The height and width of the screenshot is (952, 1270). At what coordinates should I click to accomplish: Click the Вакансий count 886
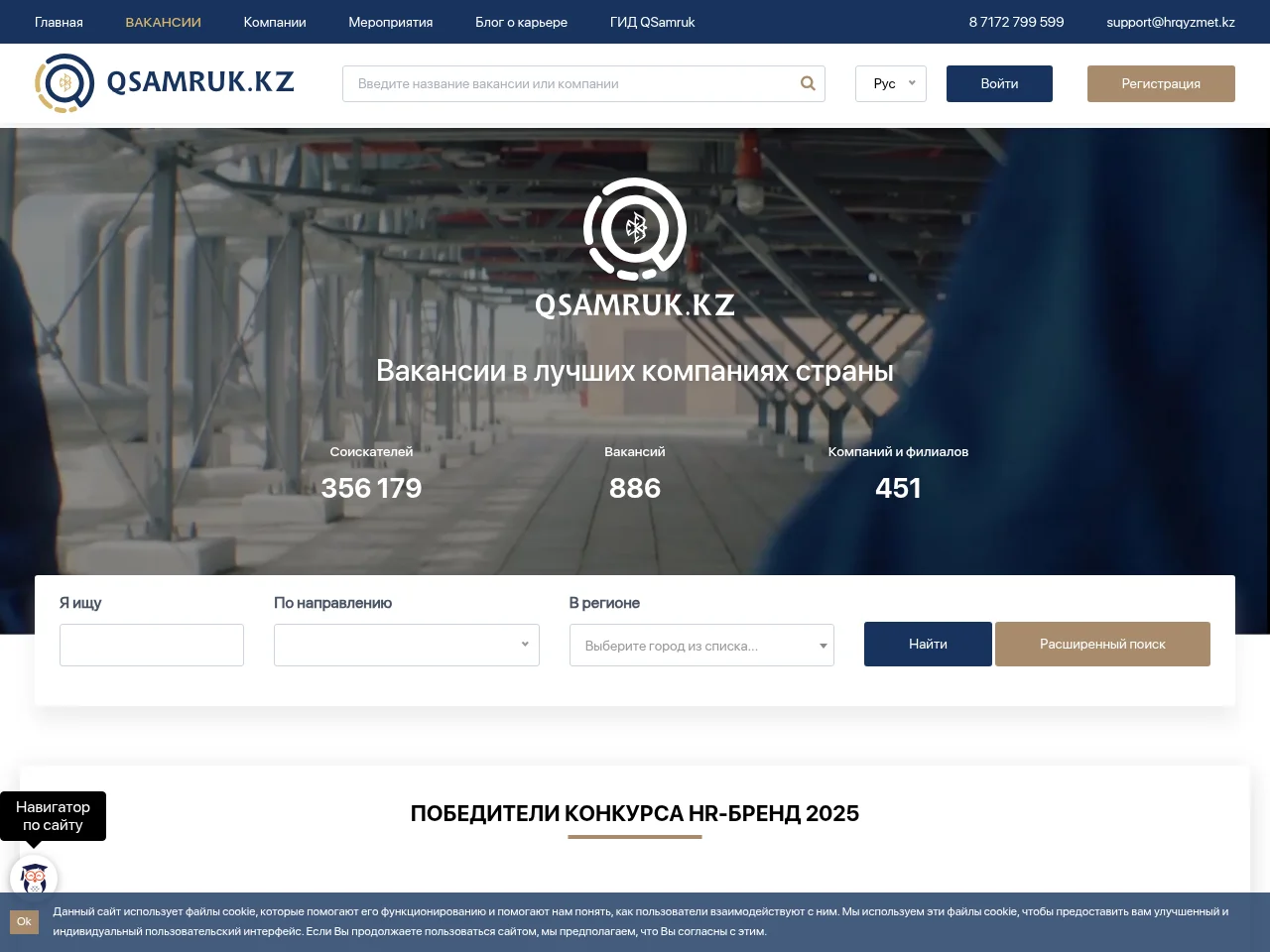(x=635, y=488)
